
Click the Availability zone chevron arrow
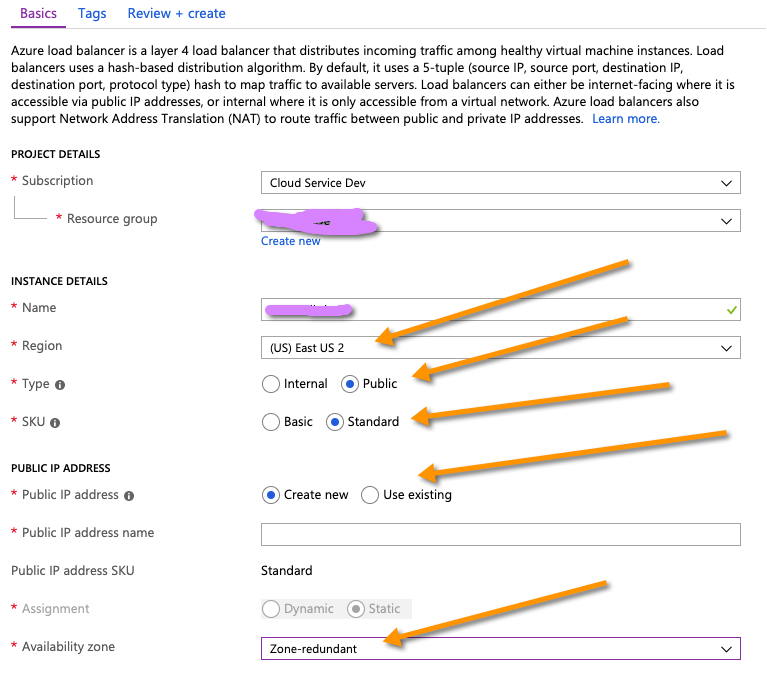(726, 650)
